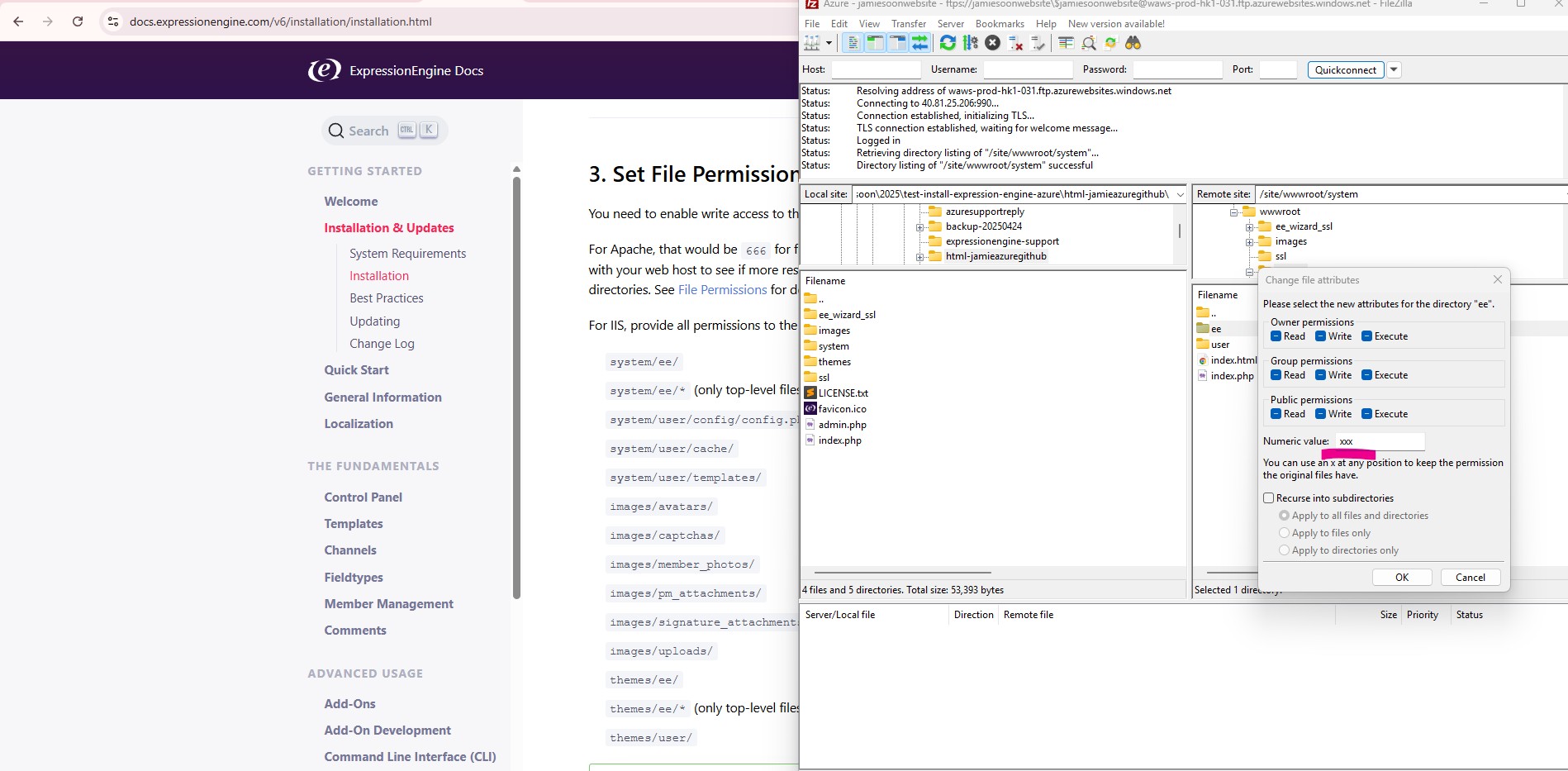Toggle Owner permissions Execute checkbox
This screenshot has height=771, width=1568.
(1367, 336)
